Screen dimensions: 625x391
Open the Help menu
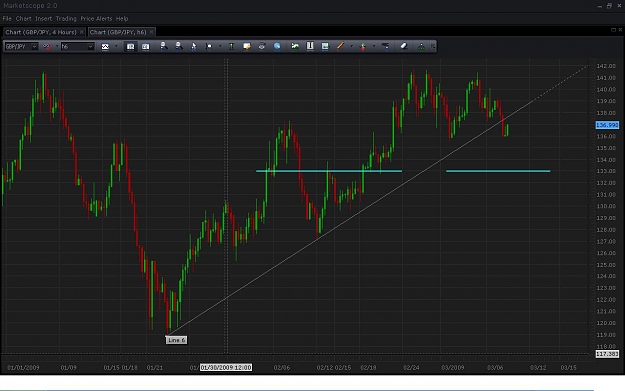pyautogui.click(x=122, y=19)
